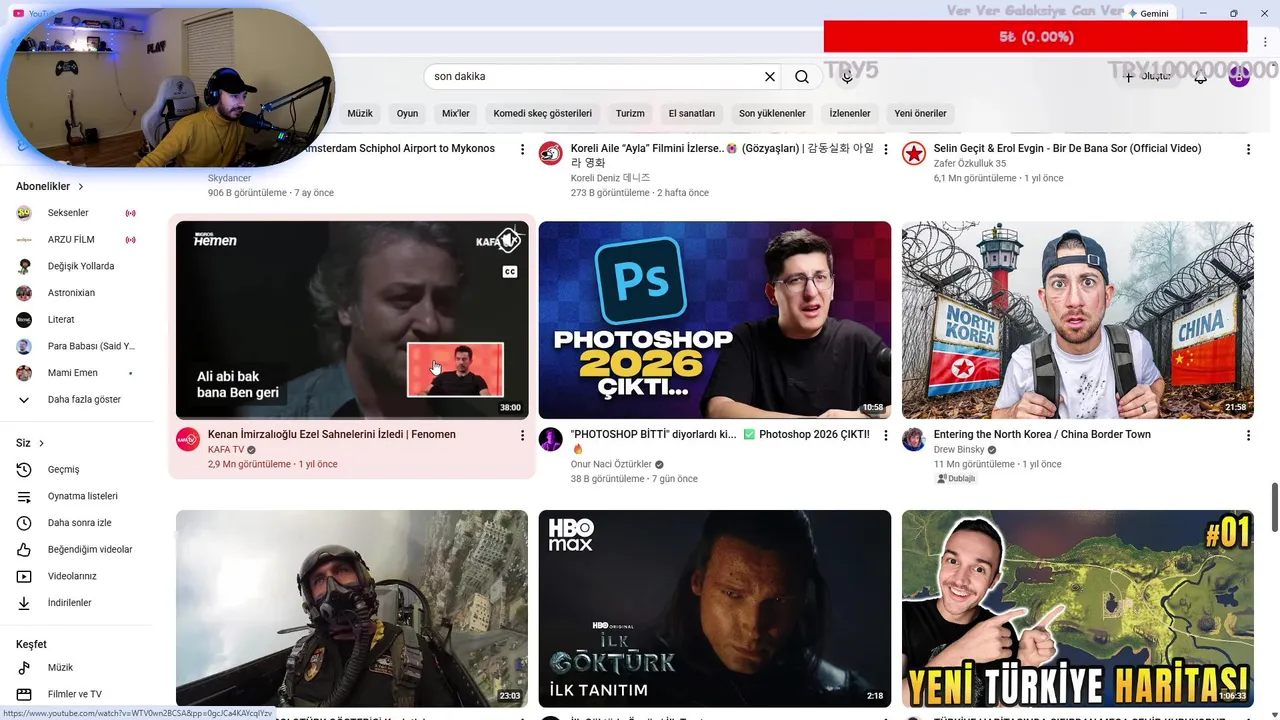
Task: Open İndirilenler in sidebar
Action: (77, 603)
